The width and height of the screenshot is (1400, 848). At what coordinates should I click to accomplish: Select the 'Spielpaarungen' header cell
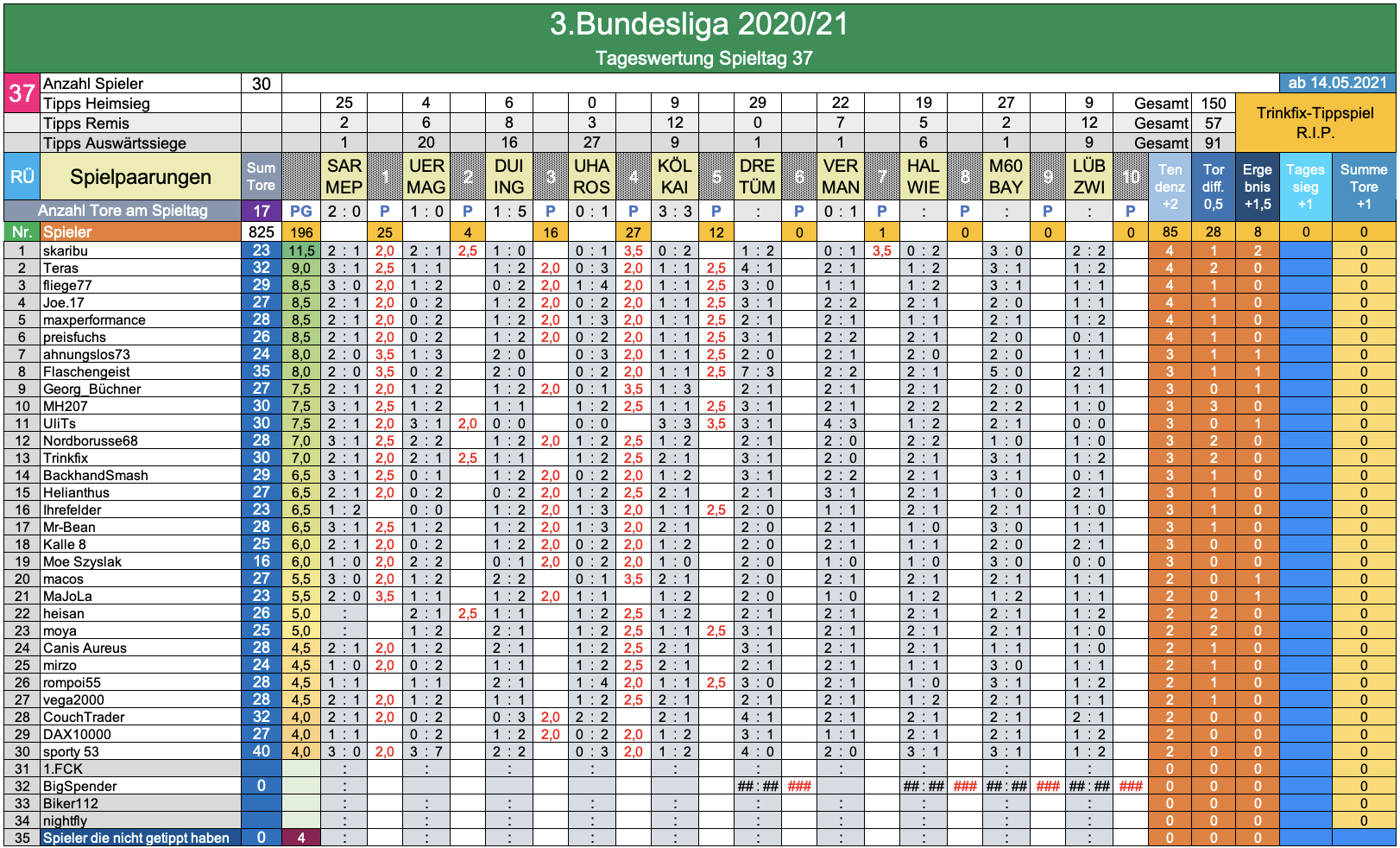141,176
